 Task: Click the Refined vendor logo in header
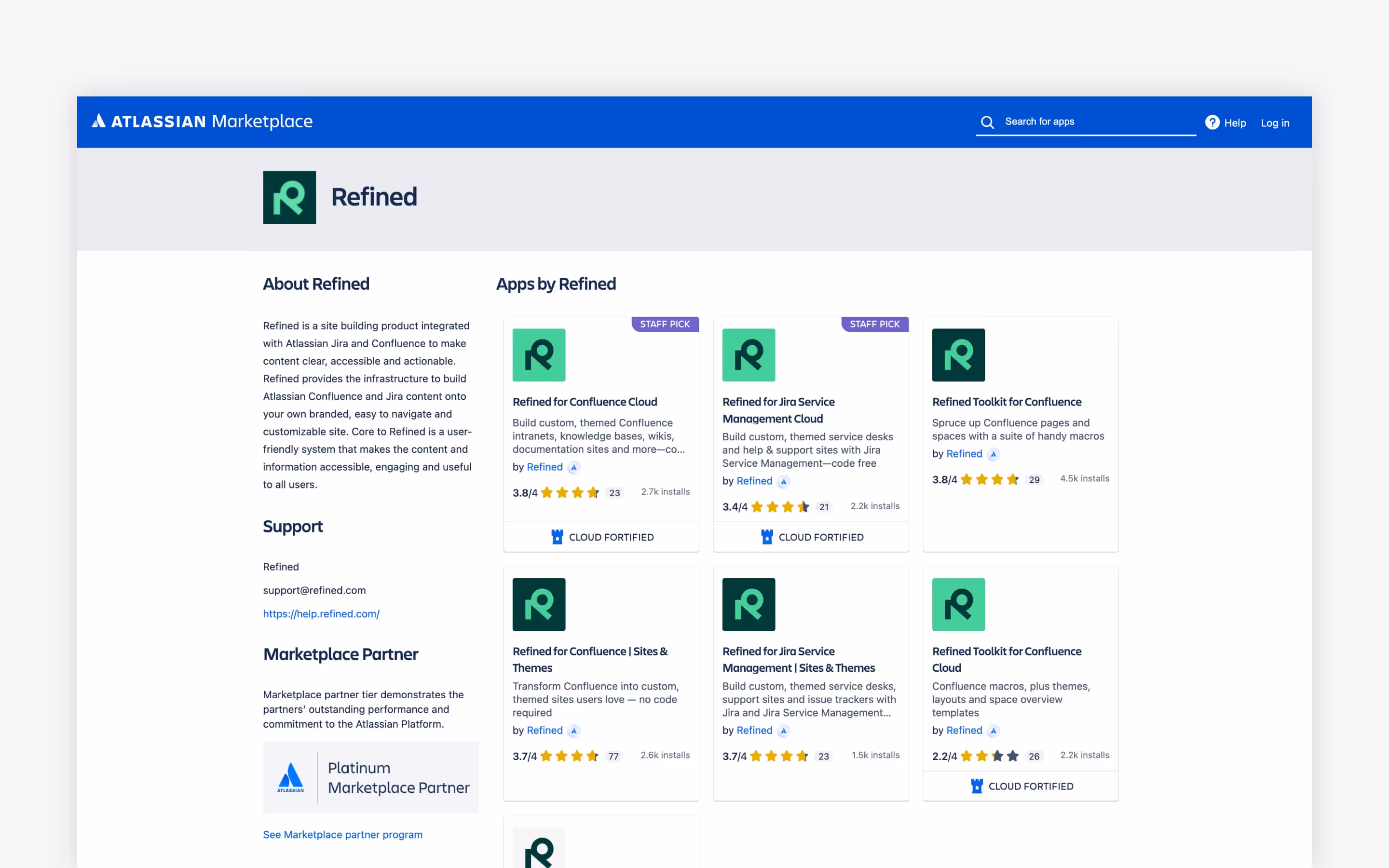[289, 197]
